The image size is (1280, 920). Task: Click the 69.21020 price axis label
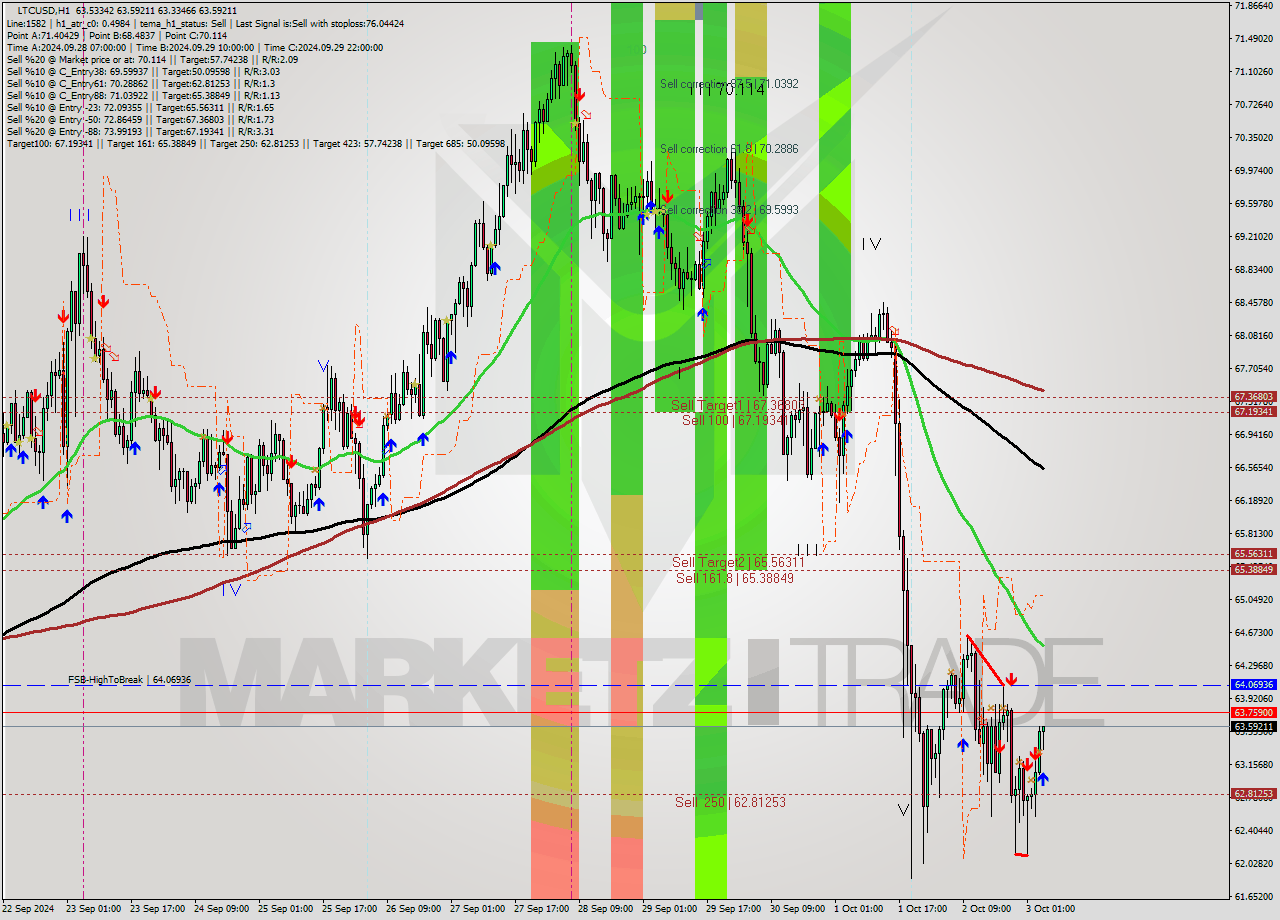pyautogui.click(x=1253, y=237)
